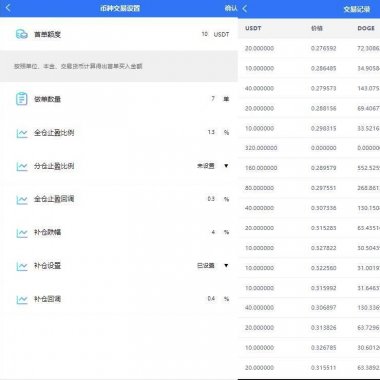Select the 已设置 value of 补仓设置

206,265
